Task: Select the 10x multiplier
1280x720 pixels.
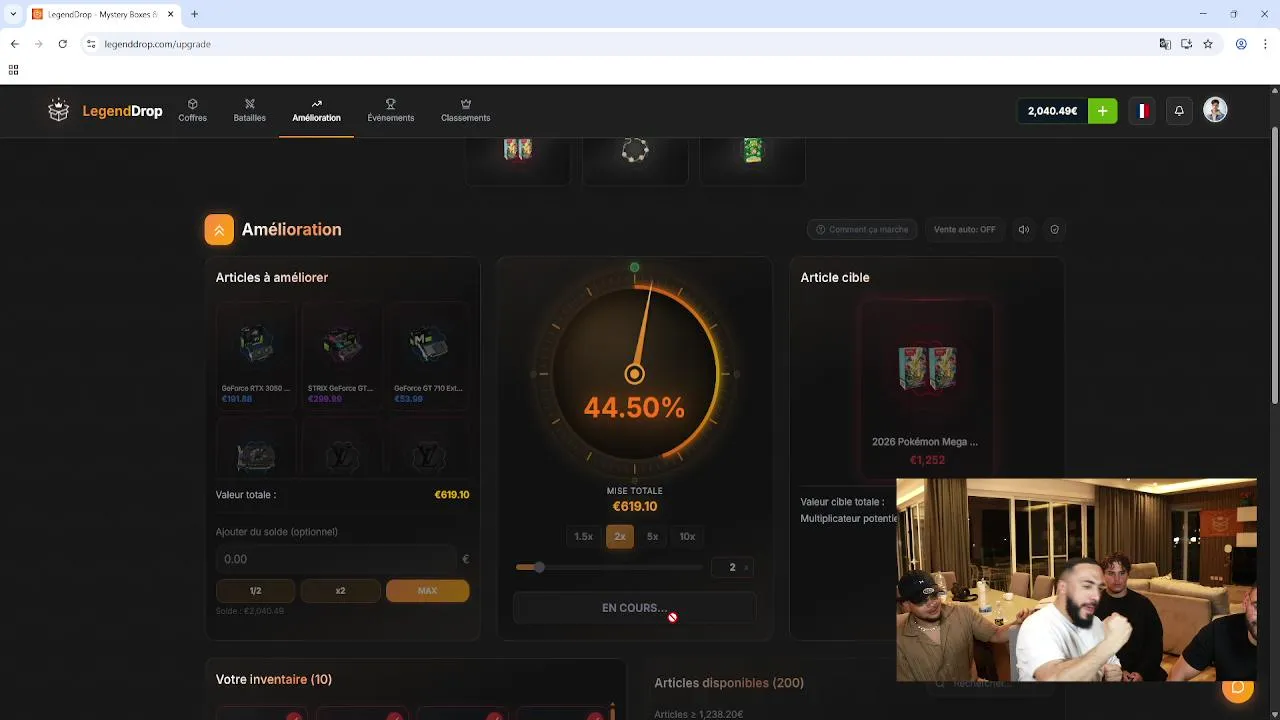Action: (687, 537)
